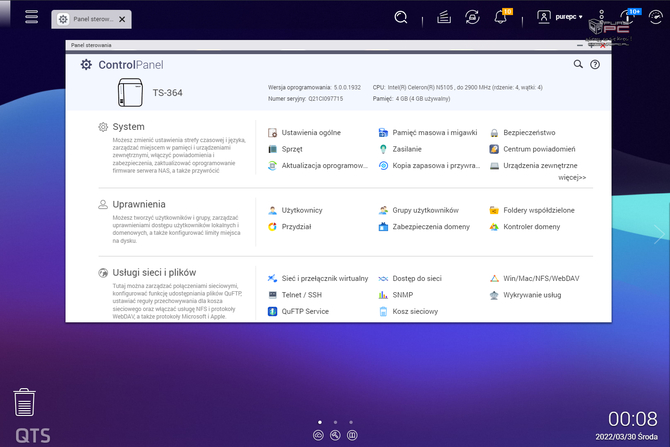Open the Control Panel help icon
The width and height of the screenshot is (670, 447).
(595, 64)
